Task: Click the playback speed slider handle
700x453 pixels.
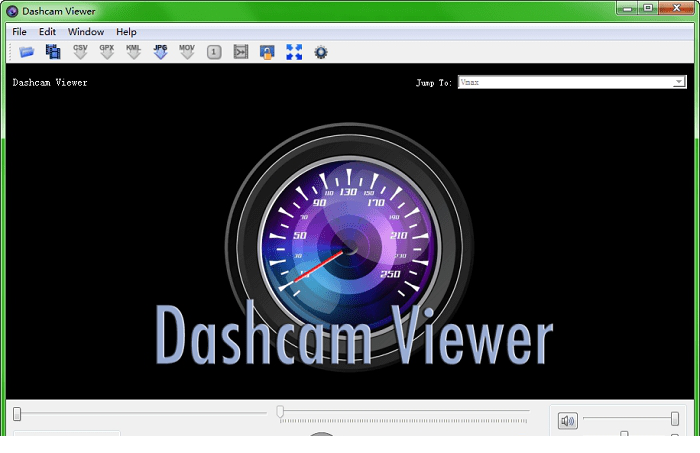Action: coord(280,411)
